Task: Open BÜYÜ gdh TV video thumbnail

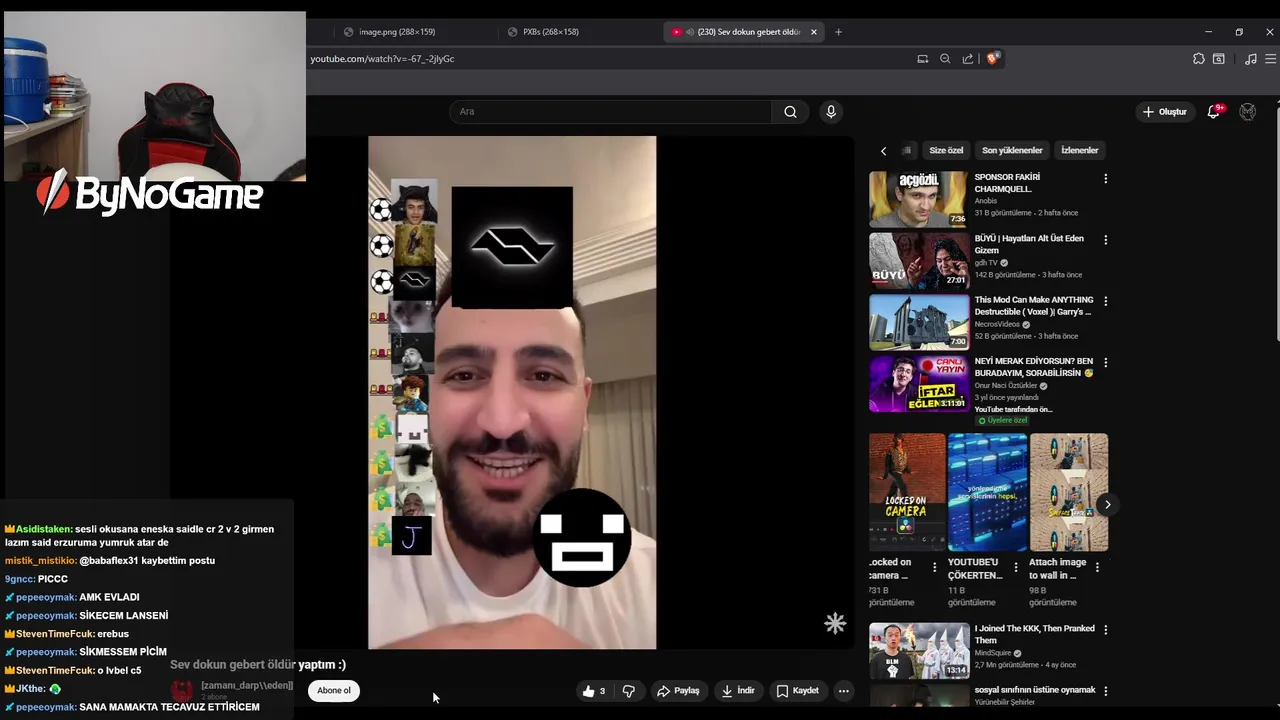Action: (x=919, y=260)
